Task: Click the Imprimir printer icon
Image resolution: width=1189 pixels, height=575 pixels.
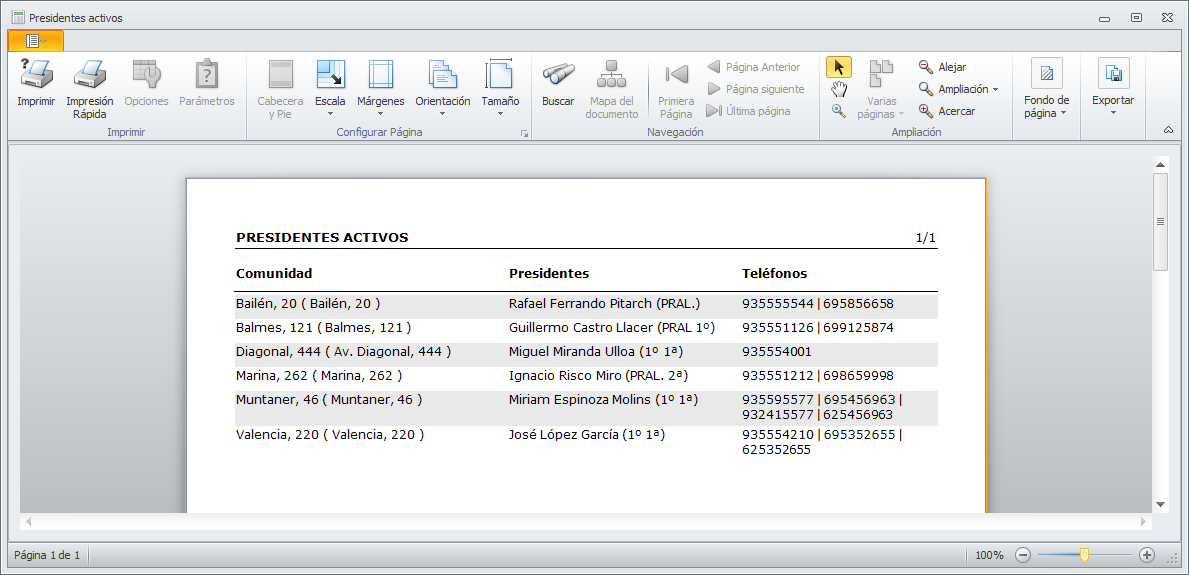Action: pyautogui.click(x=36, y=75)
